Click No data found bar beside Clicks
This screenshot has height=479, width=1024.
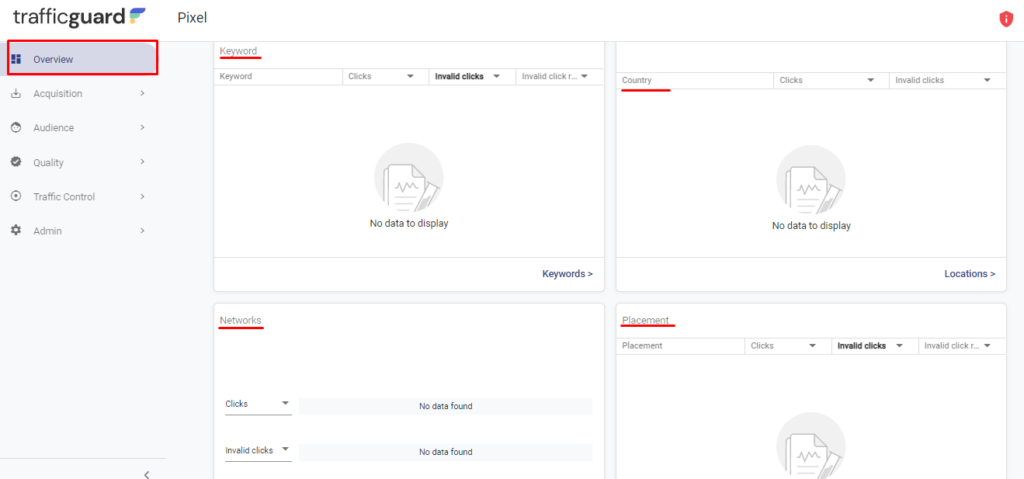click(x=445, y=406)
